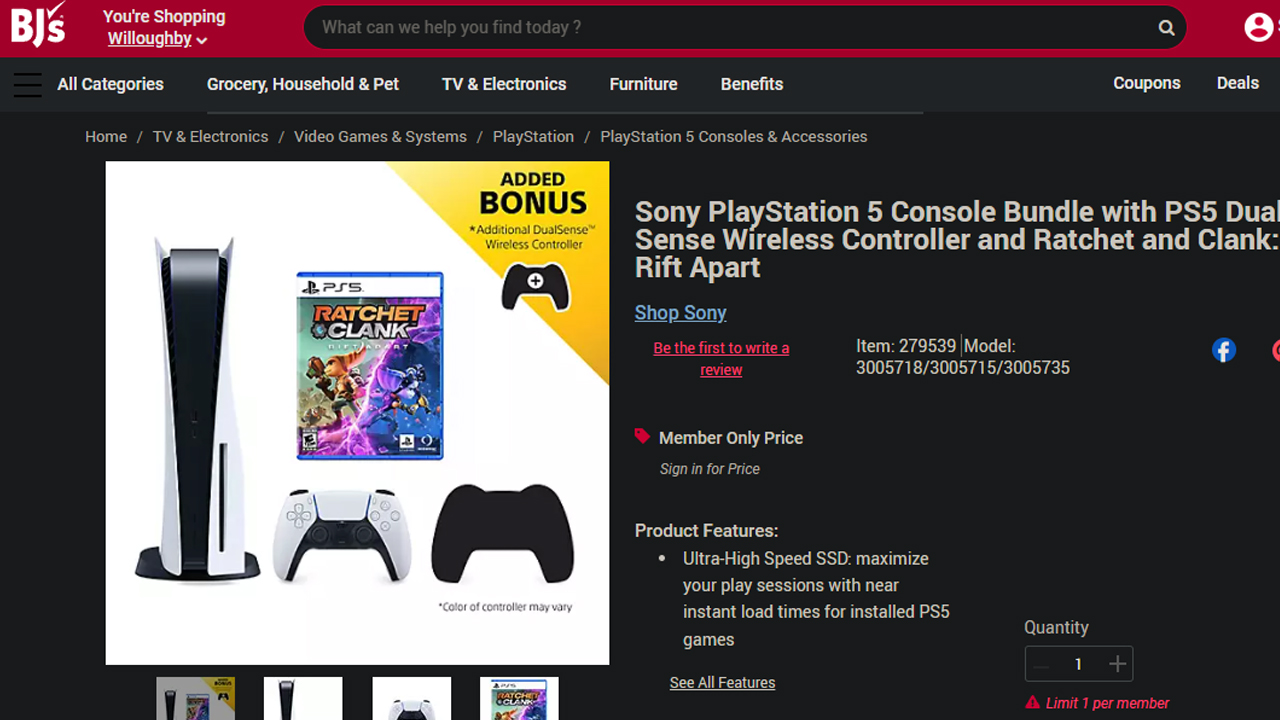Select the PS5 console-only thumbnail
This screenshot has height=720, width=1280.
point(303,699)
